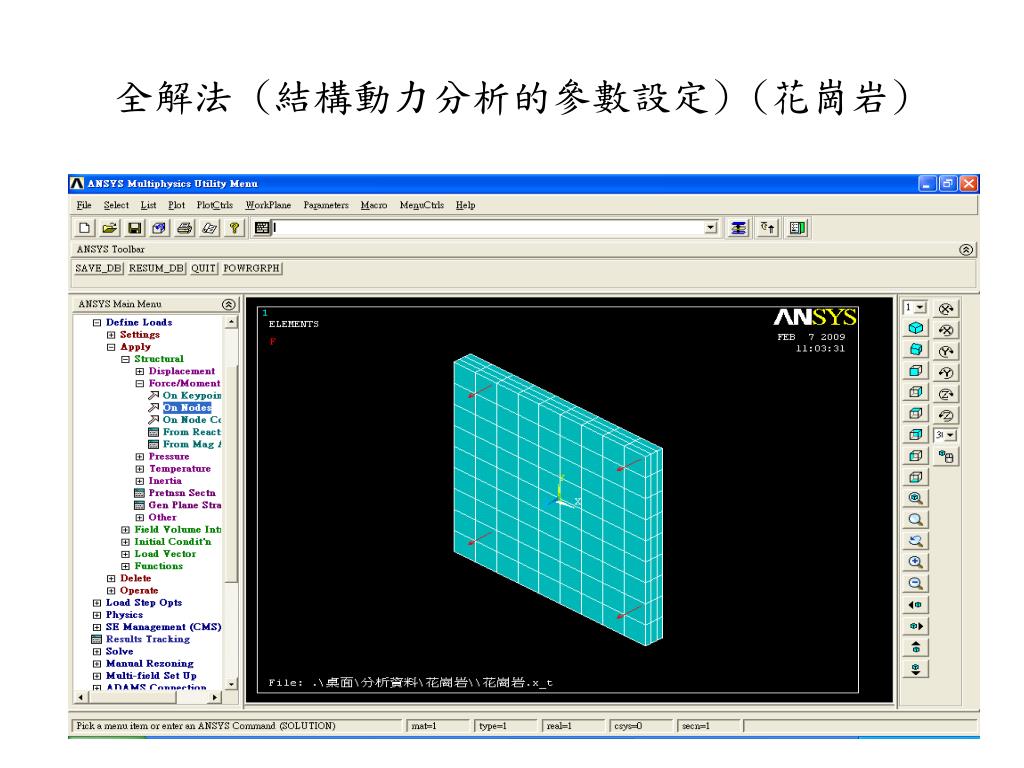Collapse the ANSYS Toolbar panel chevron

tap(966, 249)
